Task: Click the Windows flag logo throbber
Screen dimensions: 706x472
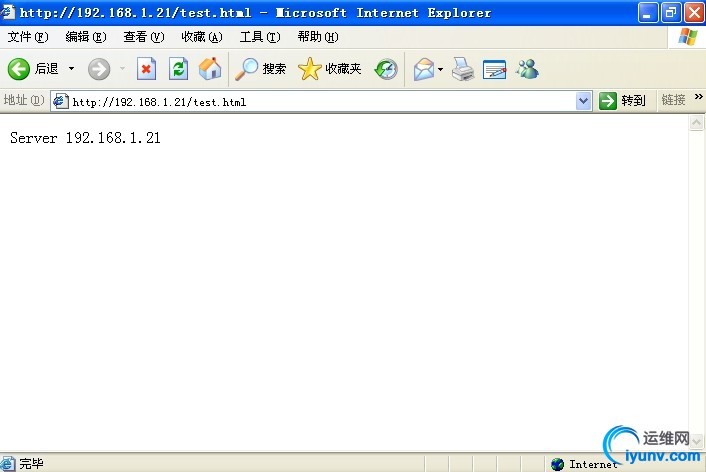Action: point(688,37)
